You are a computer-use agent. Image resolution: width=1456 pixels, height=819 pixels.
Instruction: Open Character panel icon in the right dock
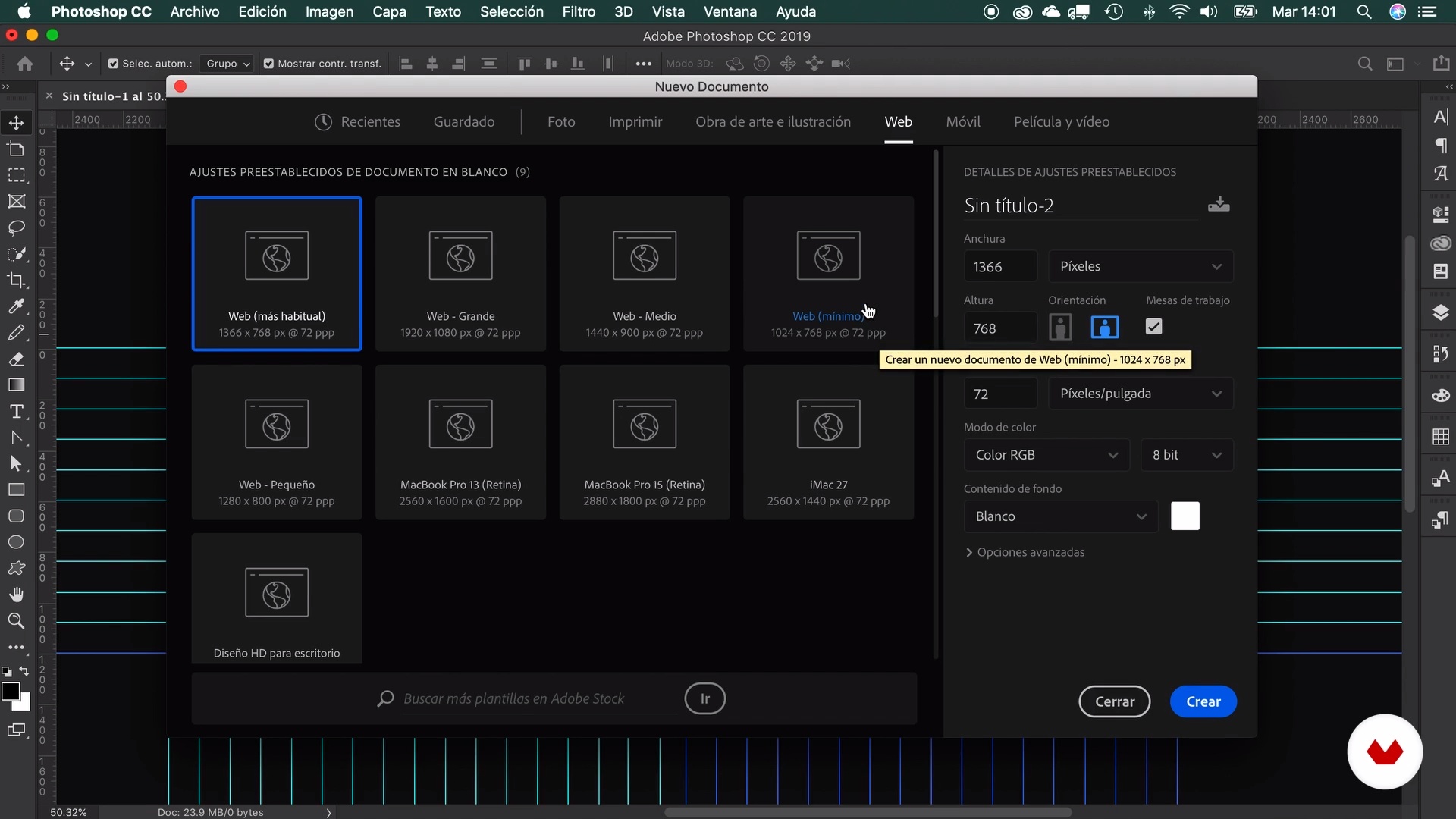pyautogui.click(x=1441, y=117)
